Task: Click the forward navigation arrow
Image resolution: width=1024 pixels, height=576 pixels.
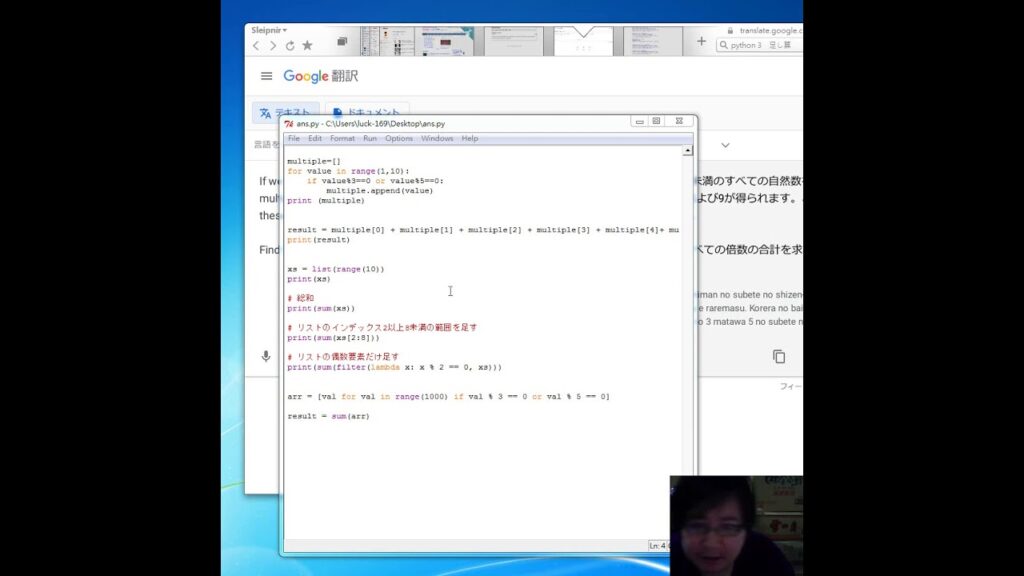Action: [273, 45]
